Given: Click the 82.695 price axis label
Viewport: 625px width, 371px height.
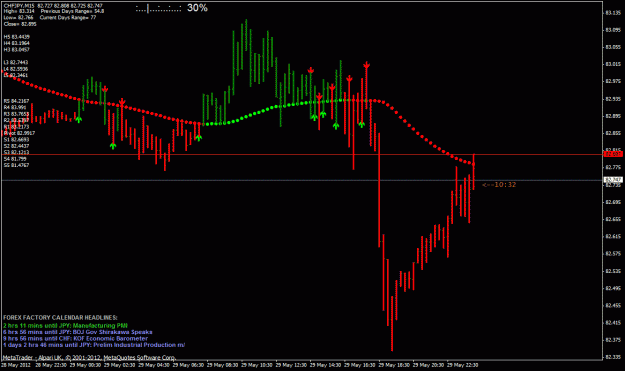Looking at the screenshot, I should [x=613, y=202].
